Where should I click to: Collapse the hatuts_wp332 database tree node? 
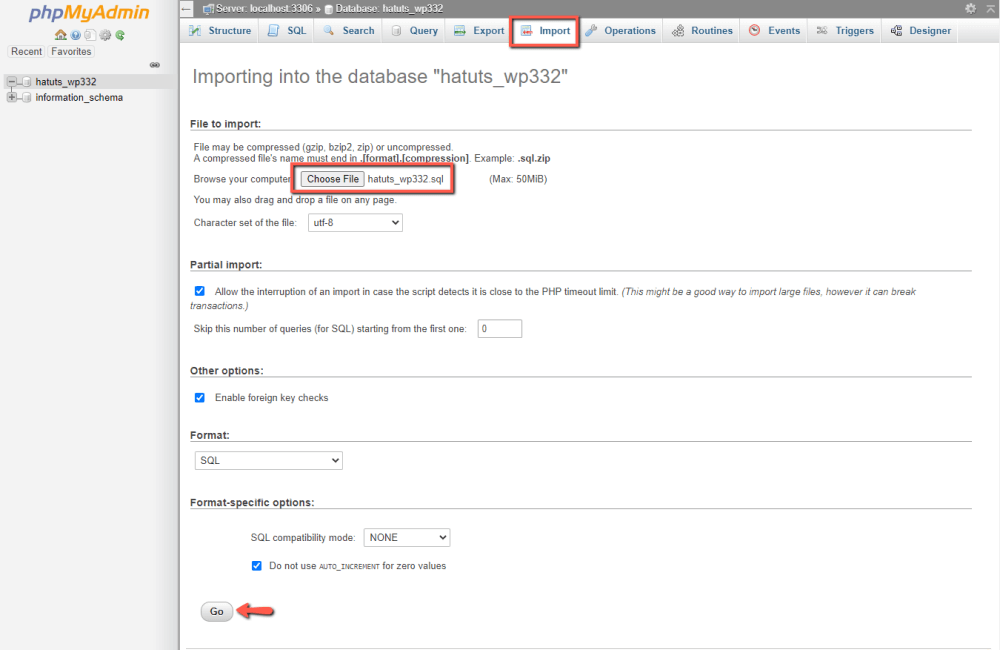(11, 81)
